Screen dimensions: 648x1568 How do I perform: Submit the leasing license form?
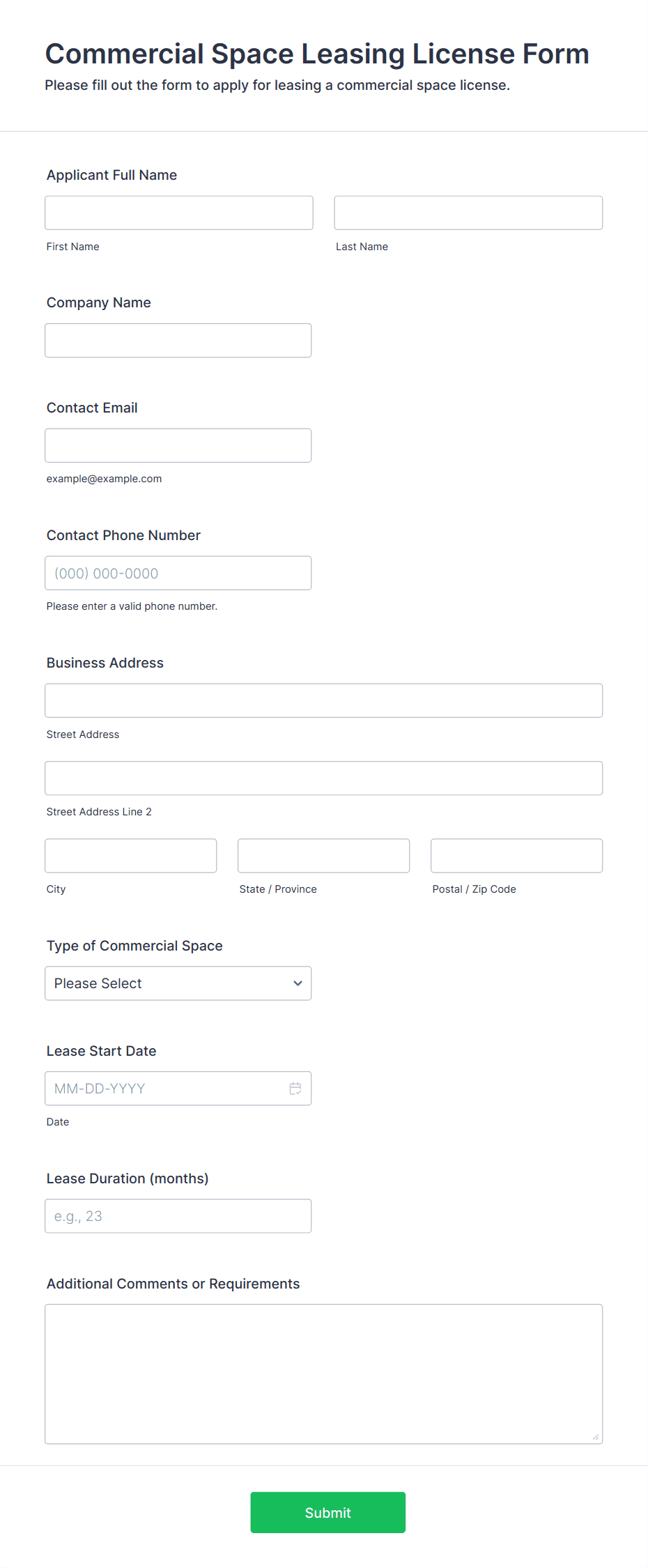(x=327, y=1512)
